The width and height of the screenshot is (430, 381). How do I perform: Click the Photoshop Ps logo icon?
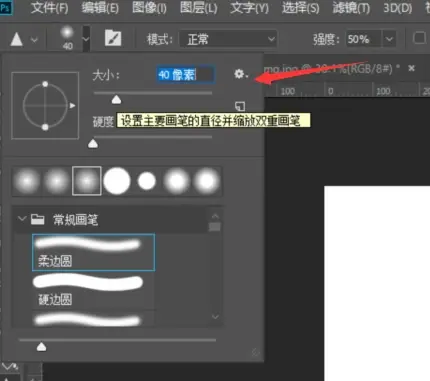point(6,7)
